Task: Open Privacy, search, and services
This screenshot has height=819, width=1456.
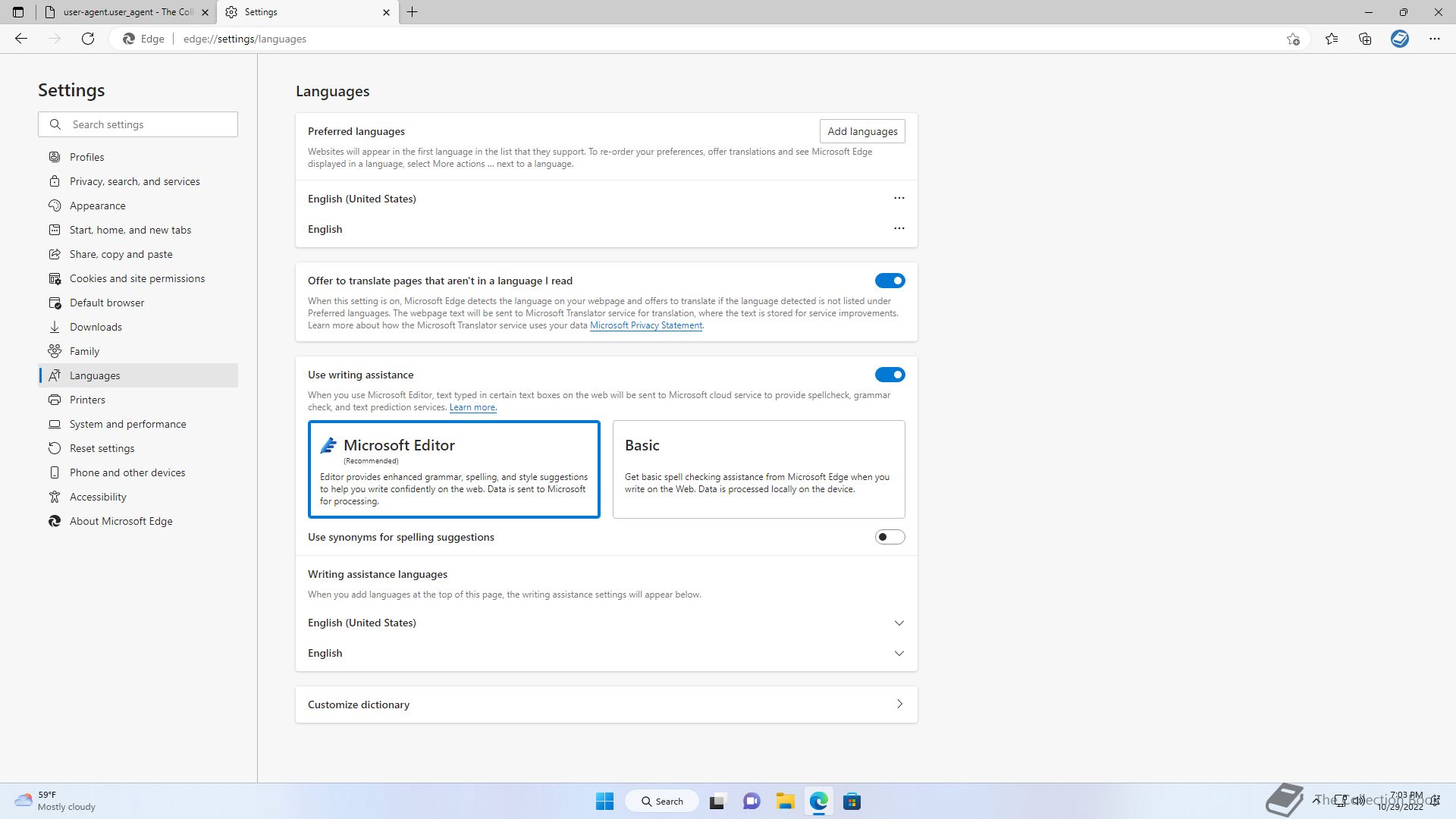Action: click(138, 181)
